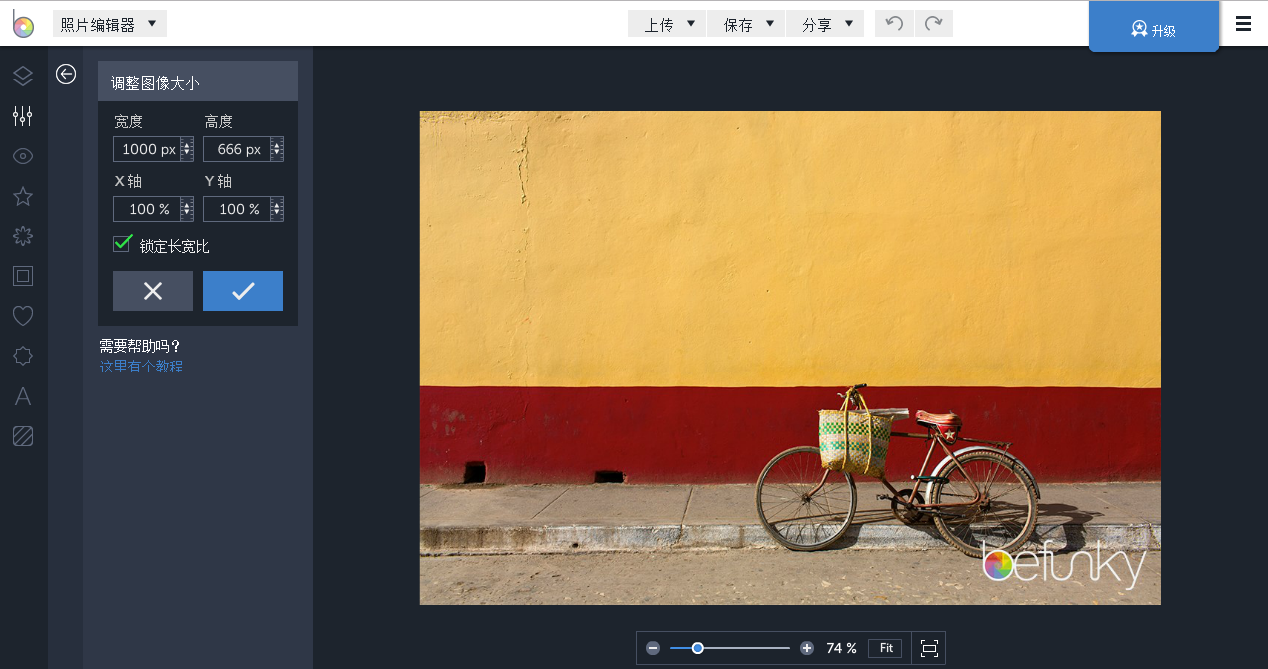Open the Effects star icon

(23, 196)
